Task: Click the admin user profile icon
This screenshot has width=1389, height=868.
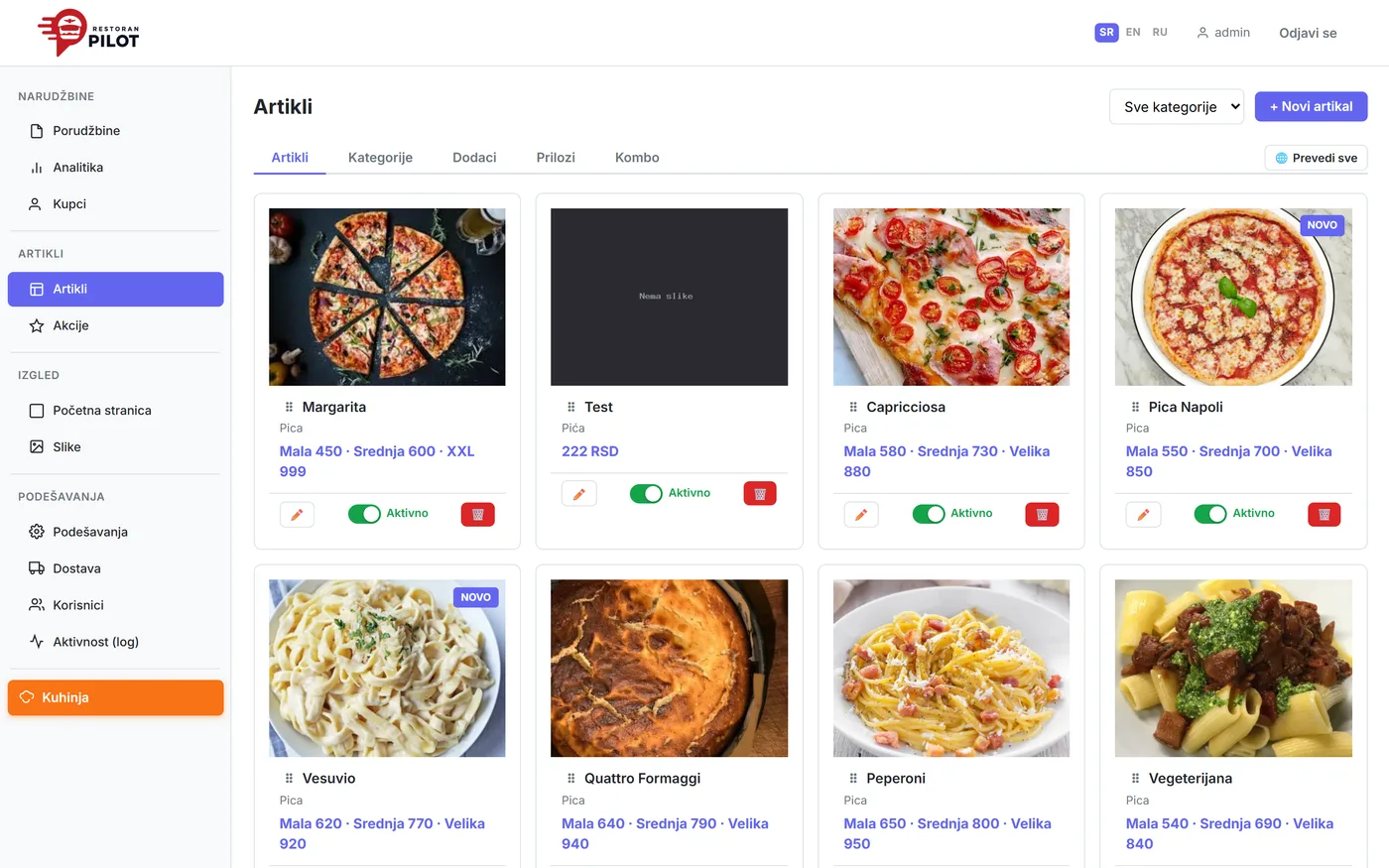Action: point(1202,33)
